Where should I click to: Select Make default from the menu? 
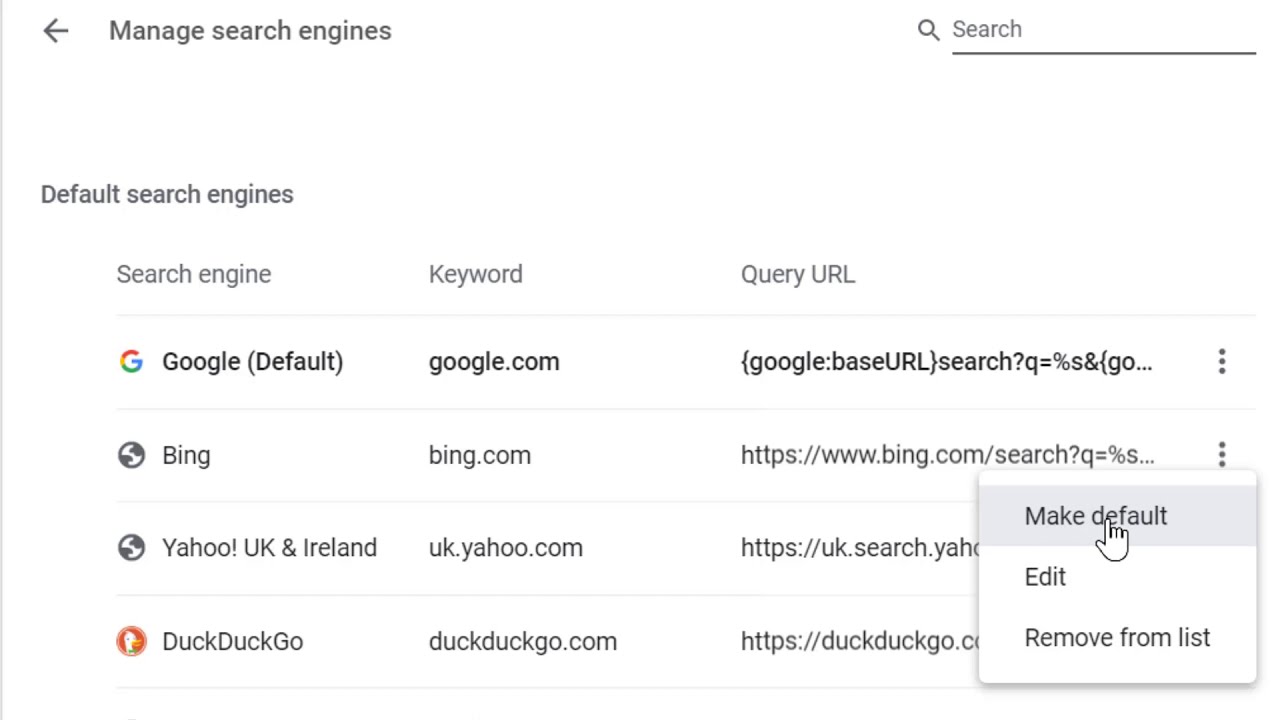point(1095,516)
